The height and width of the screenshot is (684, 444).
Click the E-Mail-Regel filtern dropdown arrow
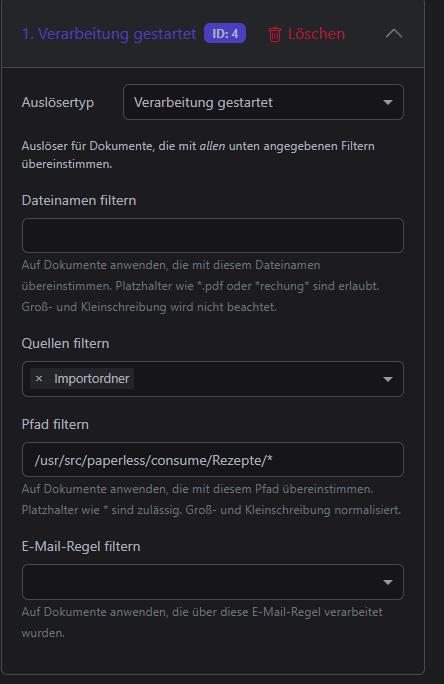tap(388, 582)
